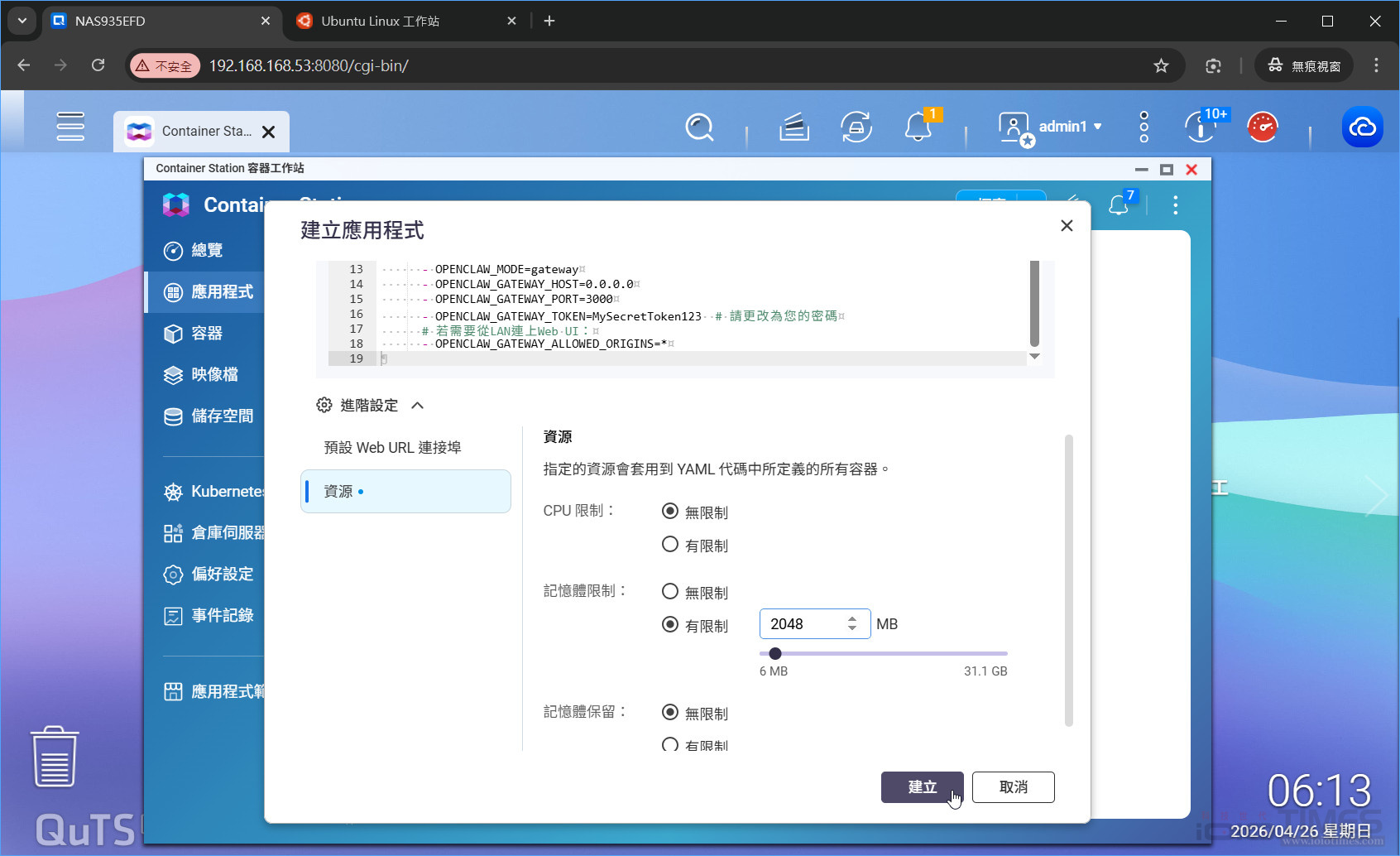
Task: Switch to the Ubuntu Linux 工作站 browser tab
Action: [380, 21]
